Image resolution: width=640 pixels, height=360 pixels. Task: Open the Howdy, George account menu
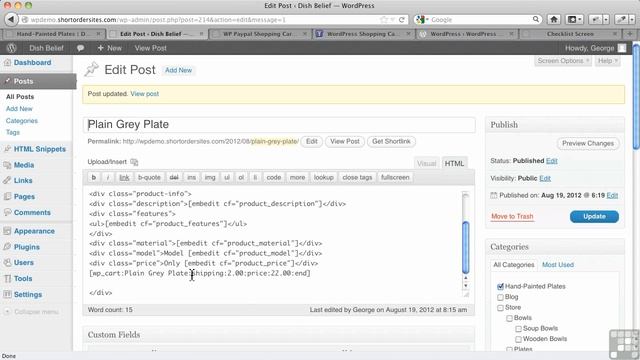tap(589, 48)
